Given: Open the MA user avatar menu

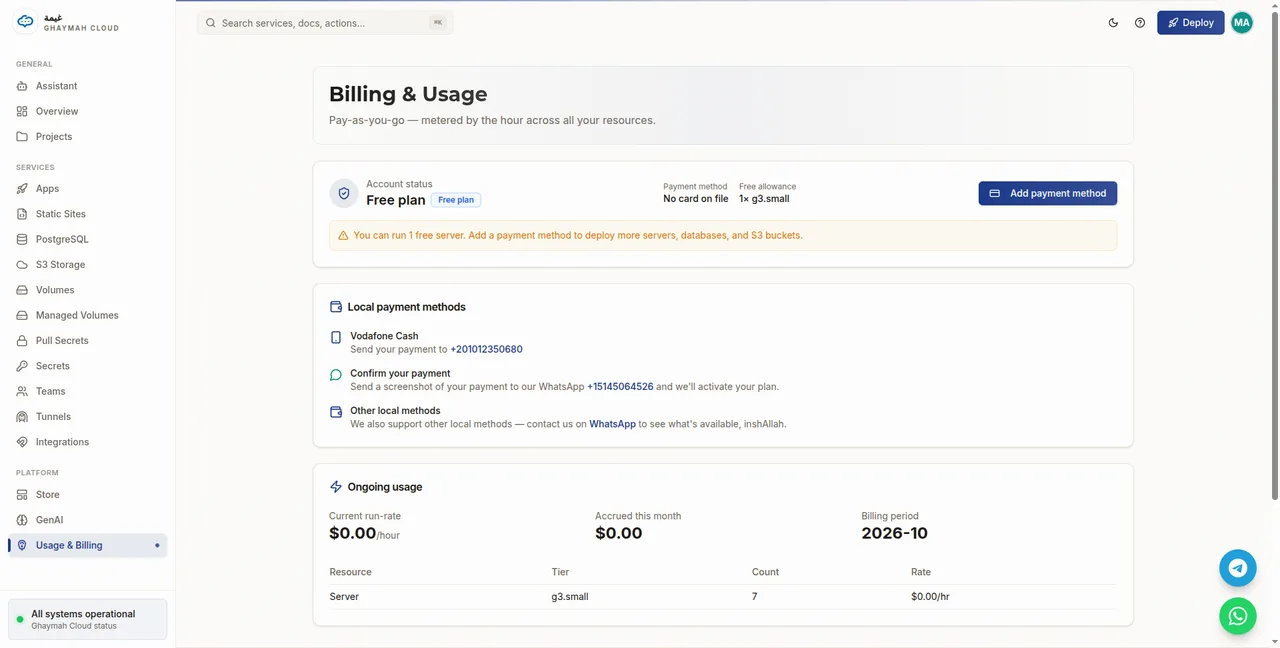Looking at the screenshot, I should (x=1241, y=22).
